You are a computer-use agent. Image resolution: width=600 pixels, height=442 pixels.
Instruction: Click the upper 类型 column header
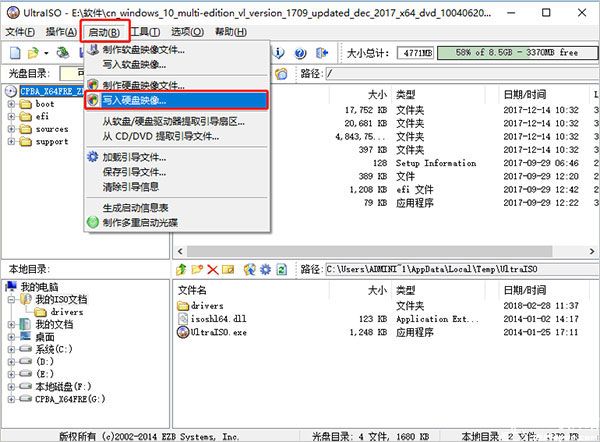tap(405, 94)
